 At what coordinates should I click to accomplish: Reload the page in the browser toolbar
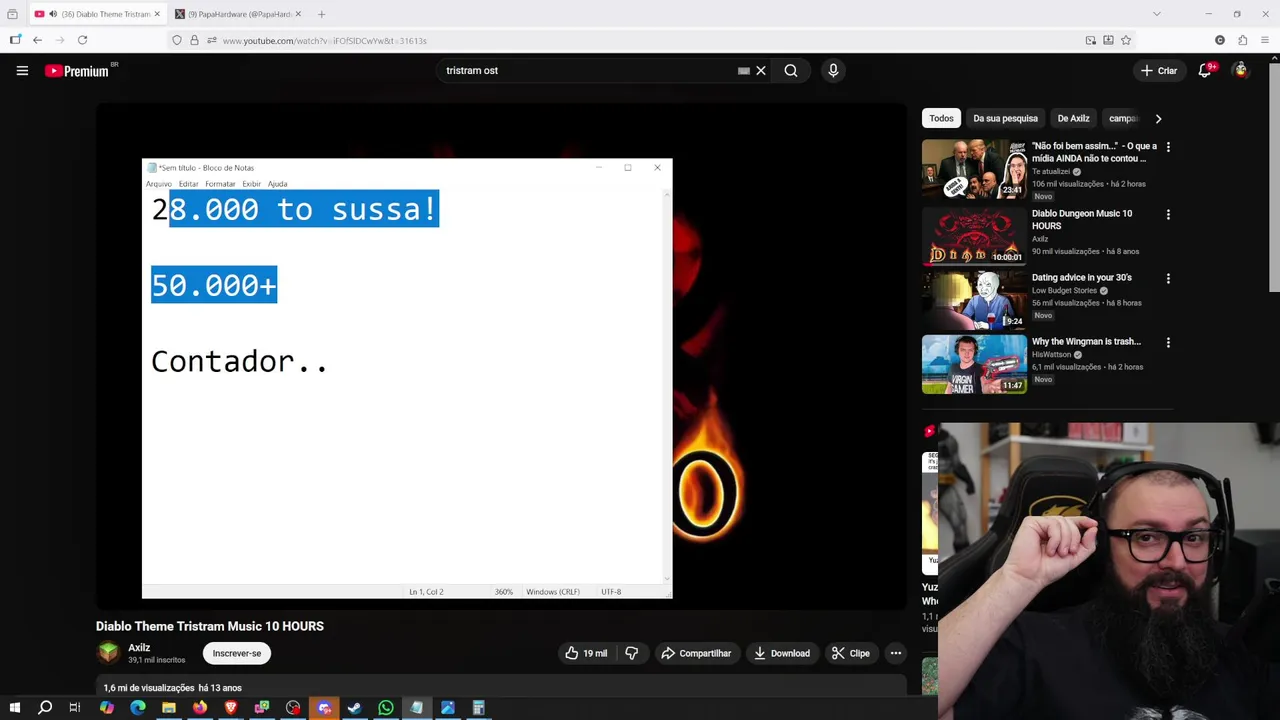pos(82,40)
